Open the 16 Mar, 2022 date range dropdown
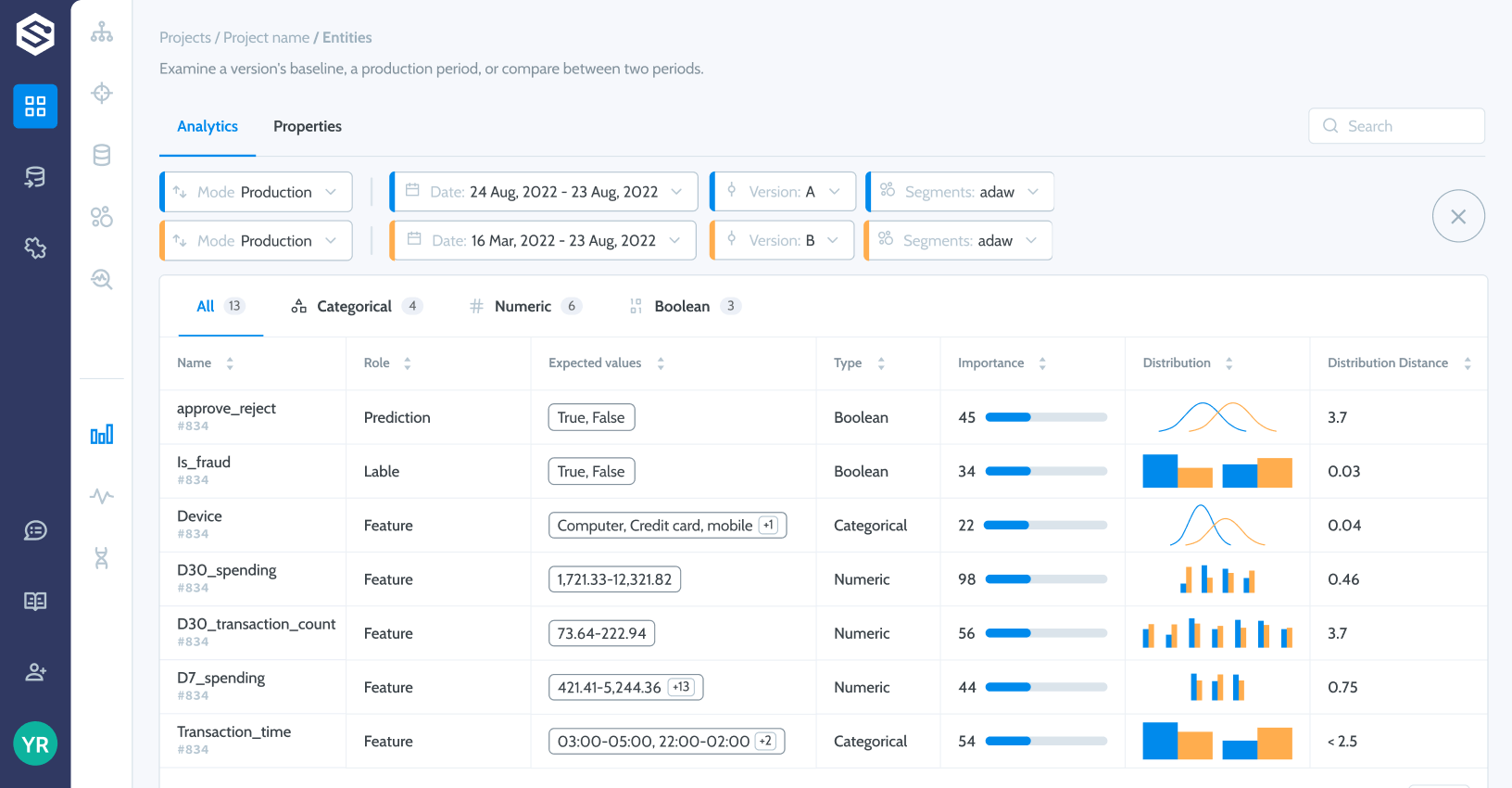1512x788 pixels. click(544, 241)
